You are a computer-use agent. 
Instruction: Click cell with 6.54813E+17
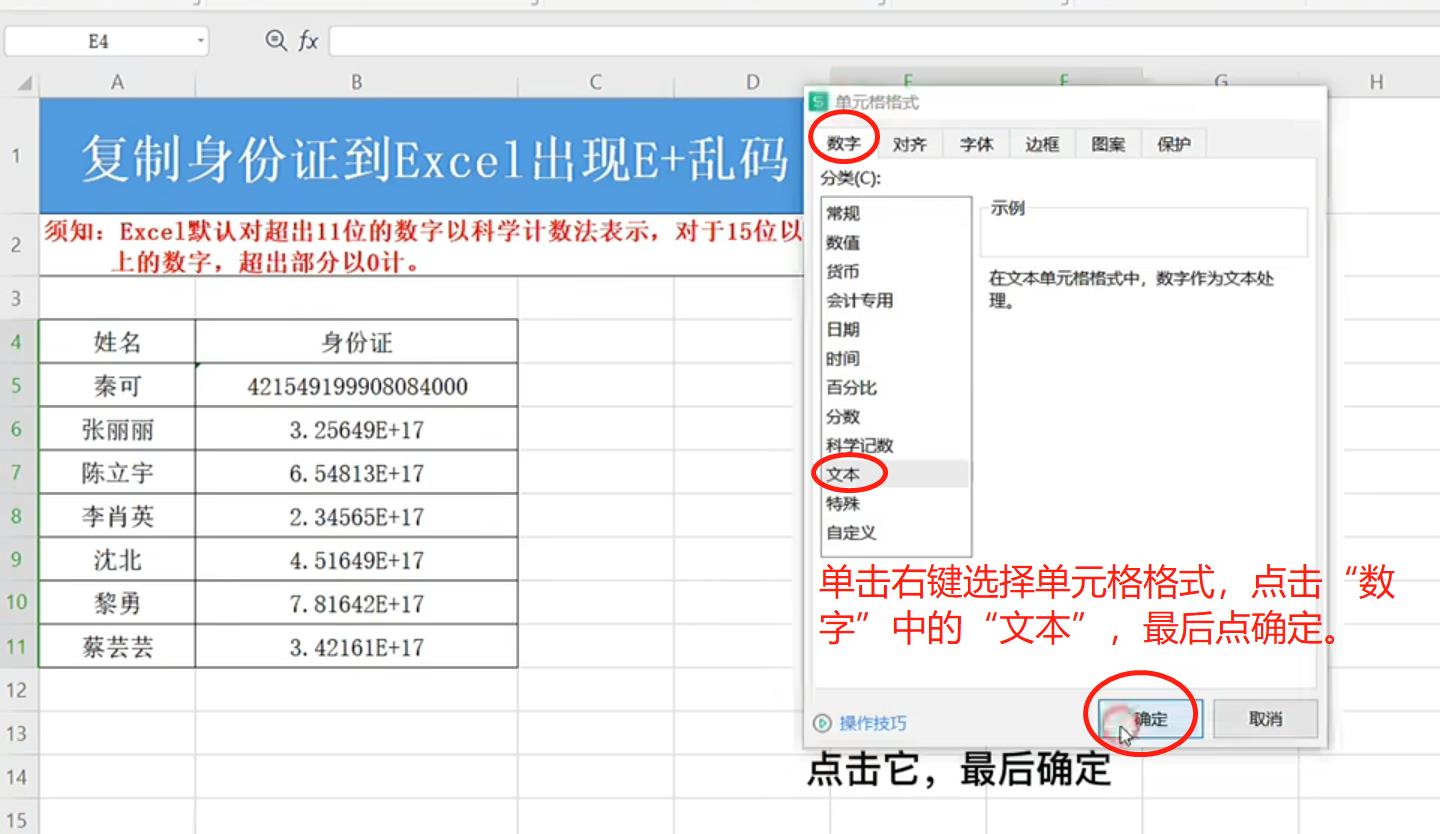click(x=356, y=472)
